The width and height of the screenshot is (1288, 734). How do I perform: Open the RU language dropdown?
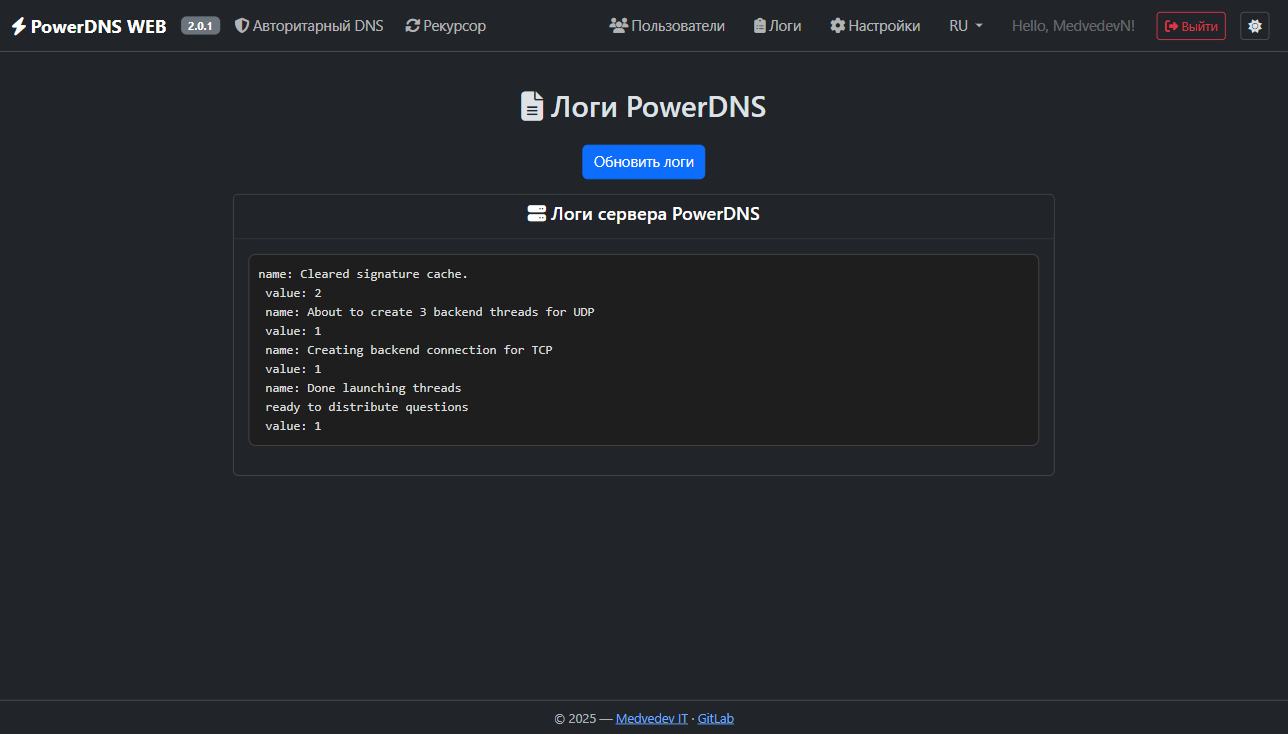coord(965,26)
